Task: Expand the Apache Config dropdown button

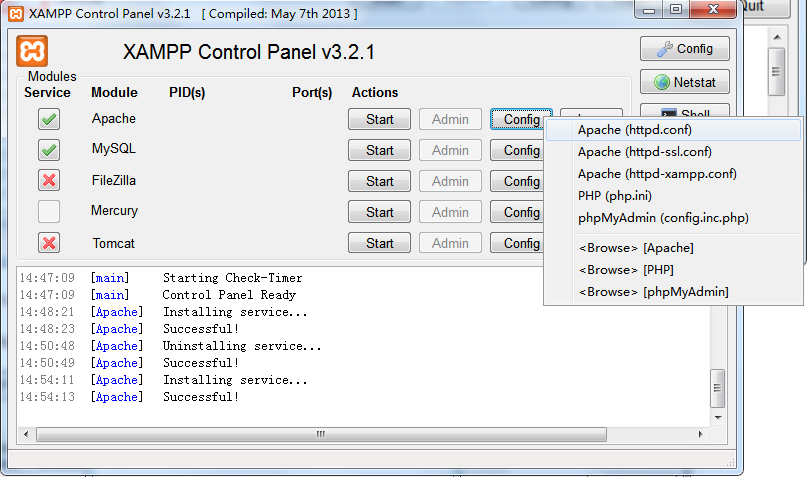Action: 521,119
